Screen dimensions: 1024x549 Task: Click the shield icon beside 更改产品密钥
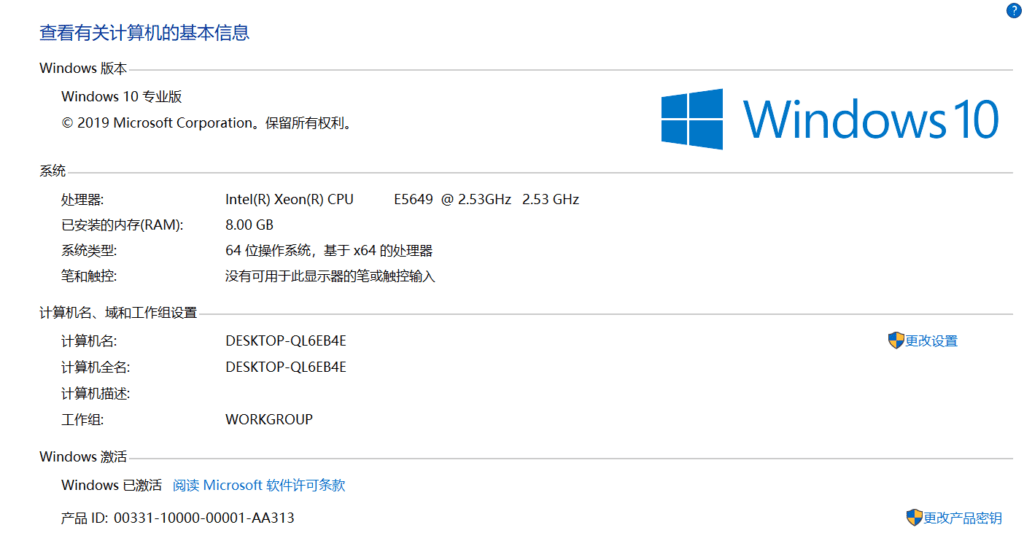pos(914,517)
